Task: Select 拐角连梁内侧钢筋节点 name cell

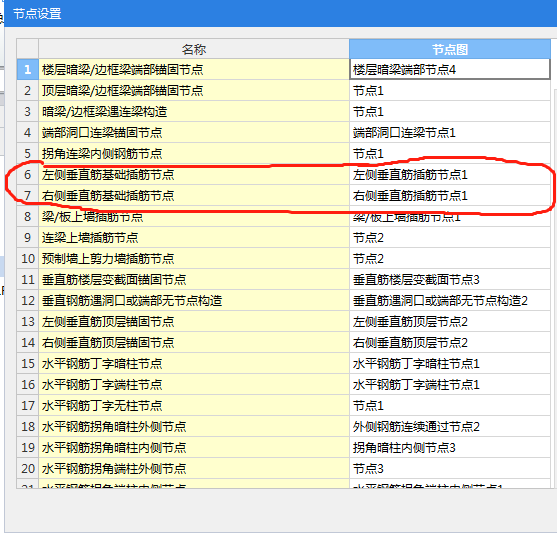Action: 194,154
